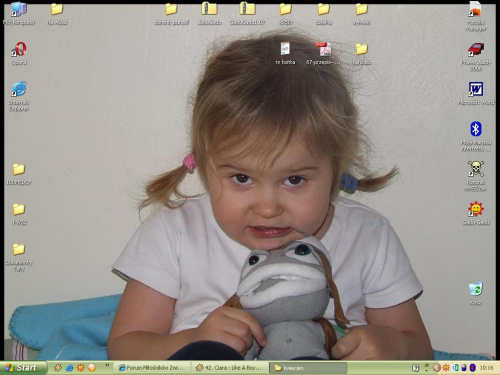Switch to the Ciara - Like A Boy taskbar item
This screenshot has width=500, height=375.
point(230,368)
